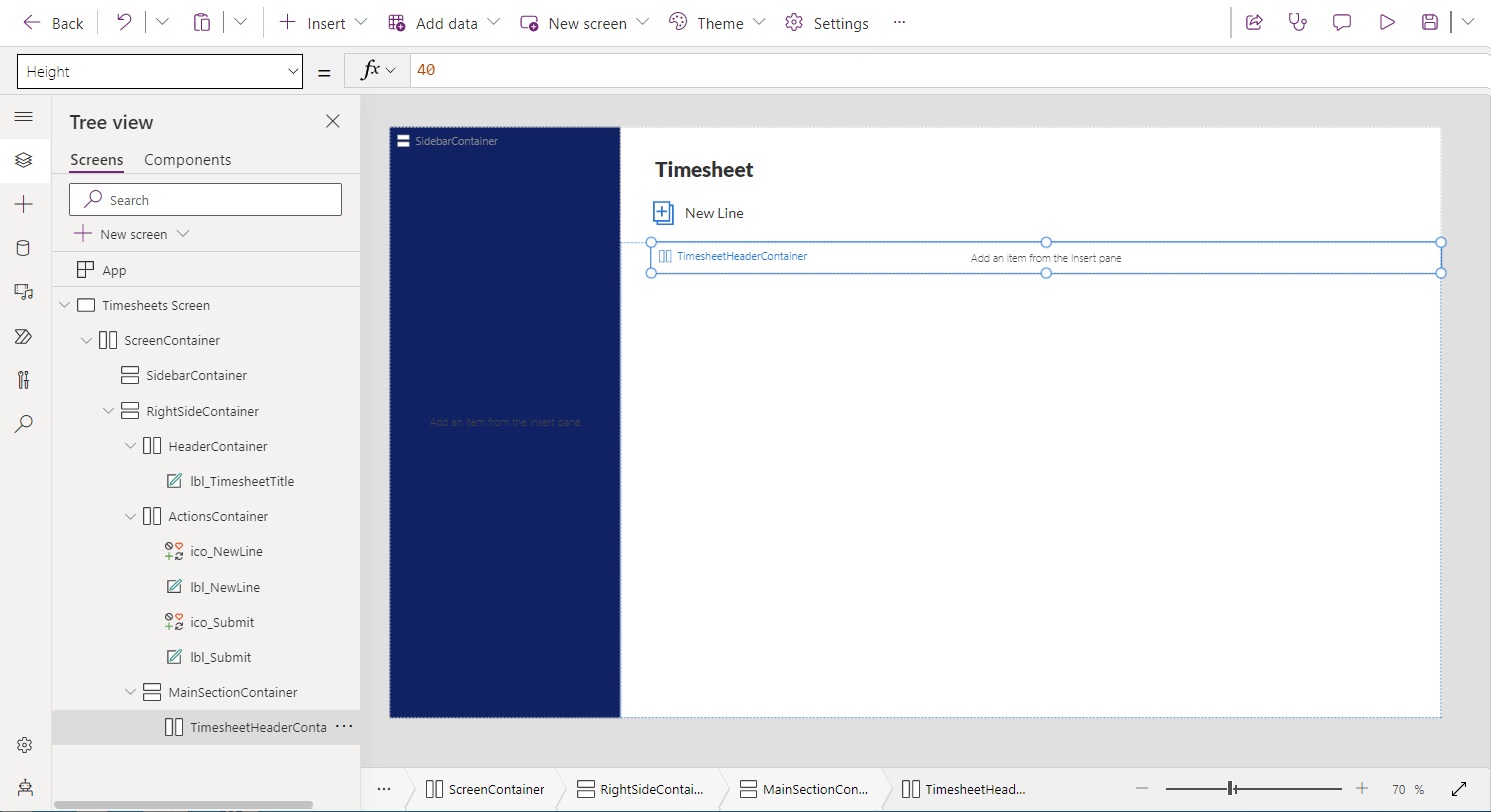Image resolution: width=1491 pixels, height=812 pixels.
Task: Open the Insert pane from the left rail
Action: [x=24, y=204]
